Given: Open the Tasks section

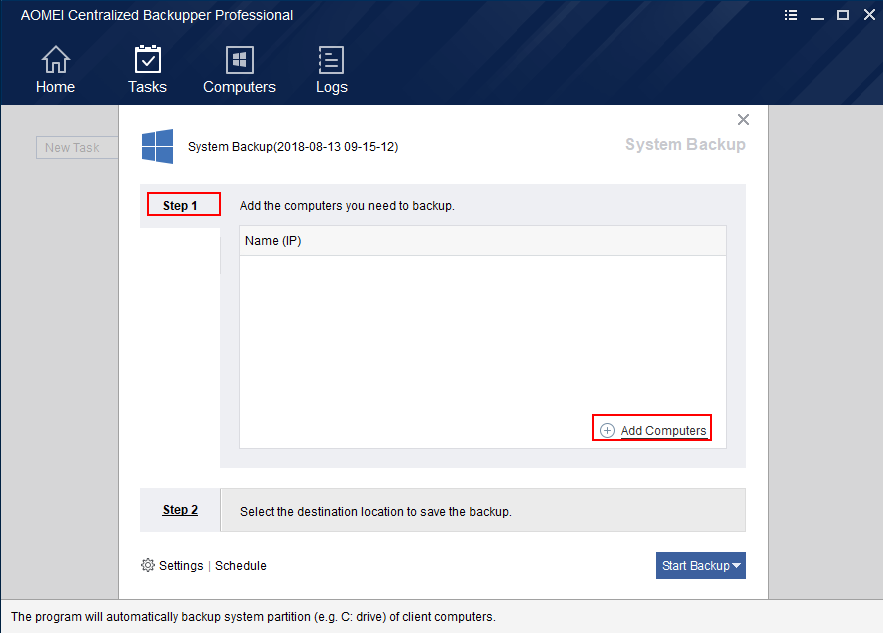Looking at the screenshot, I should (148, 70).
